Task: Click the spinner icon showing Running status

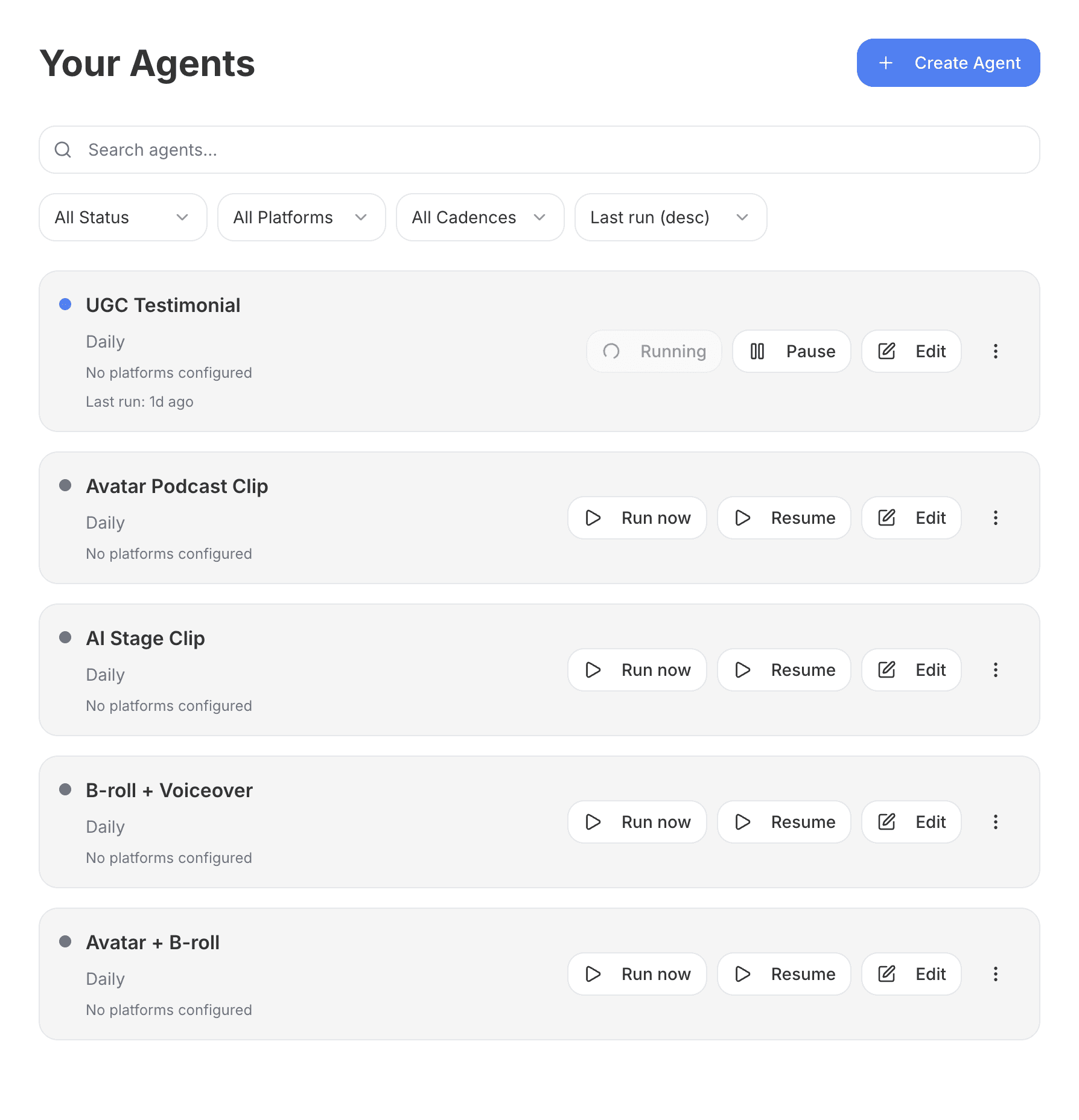Action: (611, 351)
